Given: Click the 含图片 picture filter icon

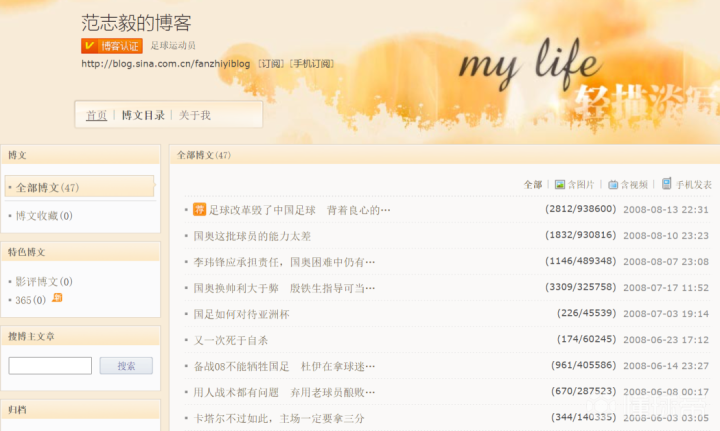Looking at the screenshot, I should 560,184.
